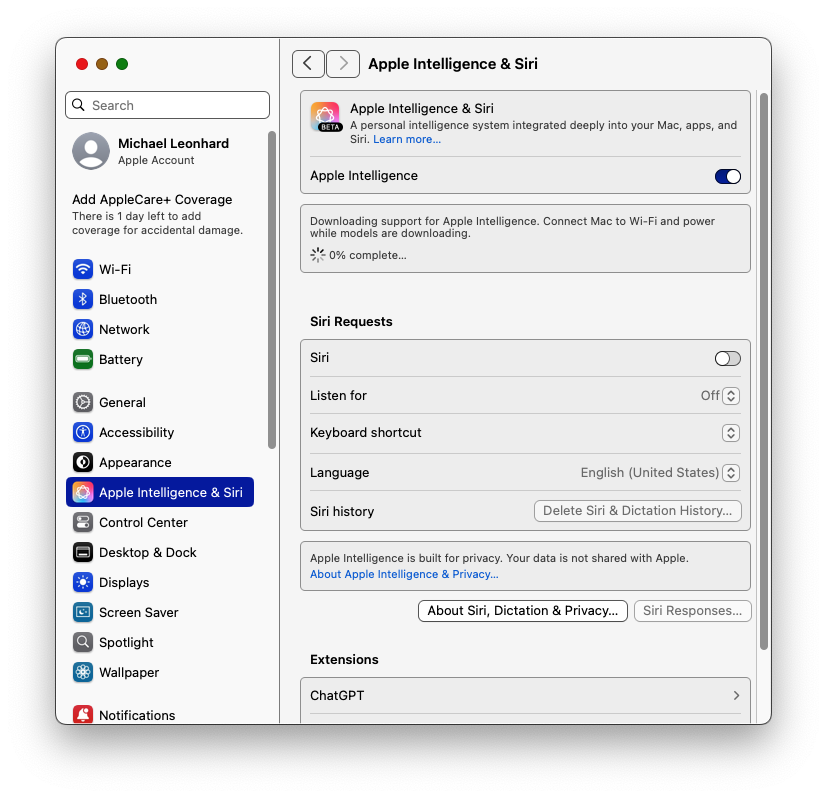Click the Apple Intelligence & Siri sidebar icon
Screen dimensions: 827x798
[x=83, y=493]
